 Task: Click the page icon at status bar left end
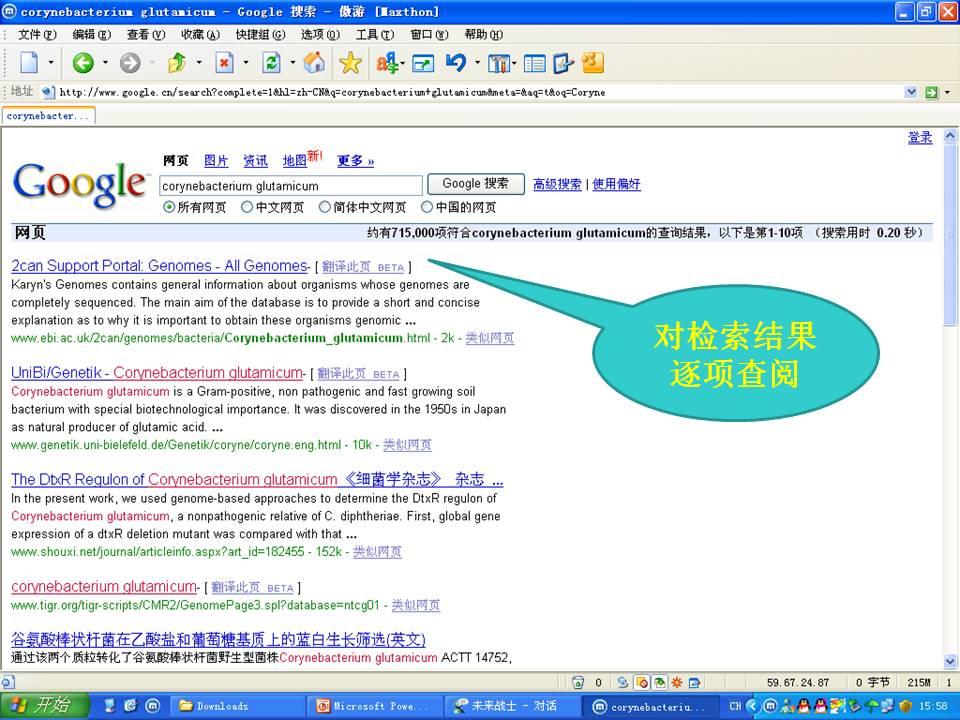click(x=7, y=681)
